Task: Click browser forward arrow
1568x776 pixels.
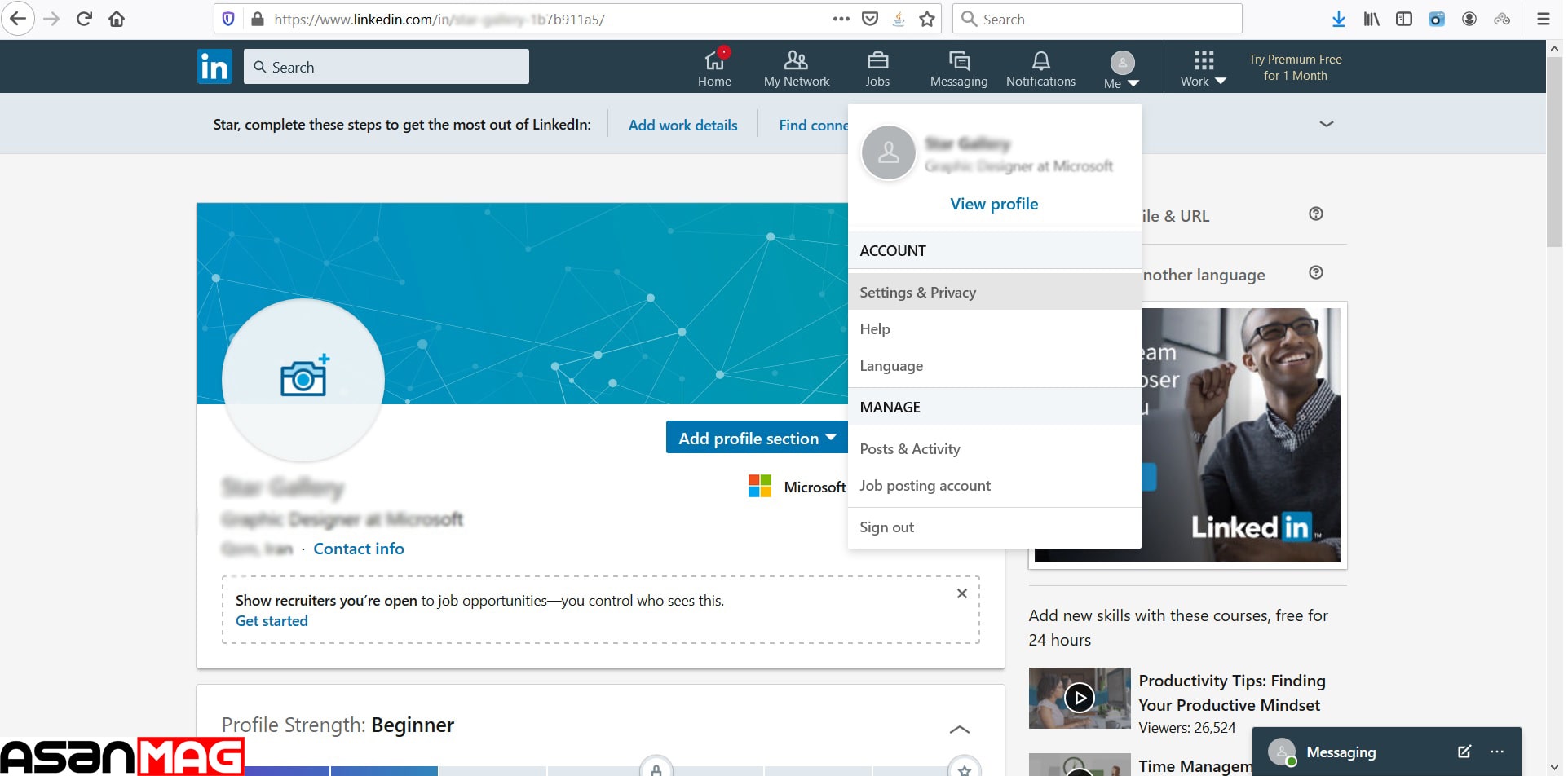Action: coord(51,19)
